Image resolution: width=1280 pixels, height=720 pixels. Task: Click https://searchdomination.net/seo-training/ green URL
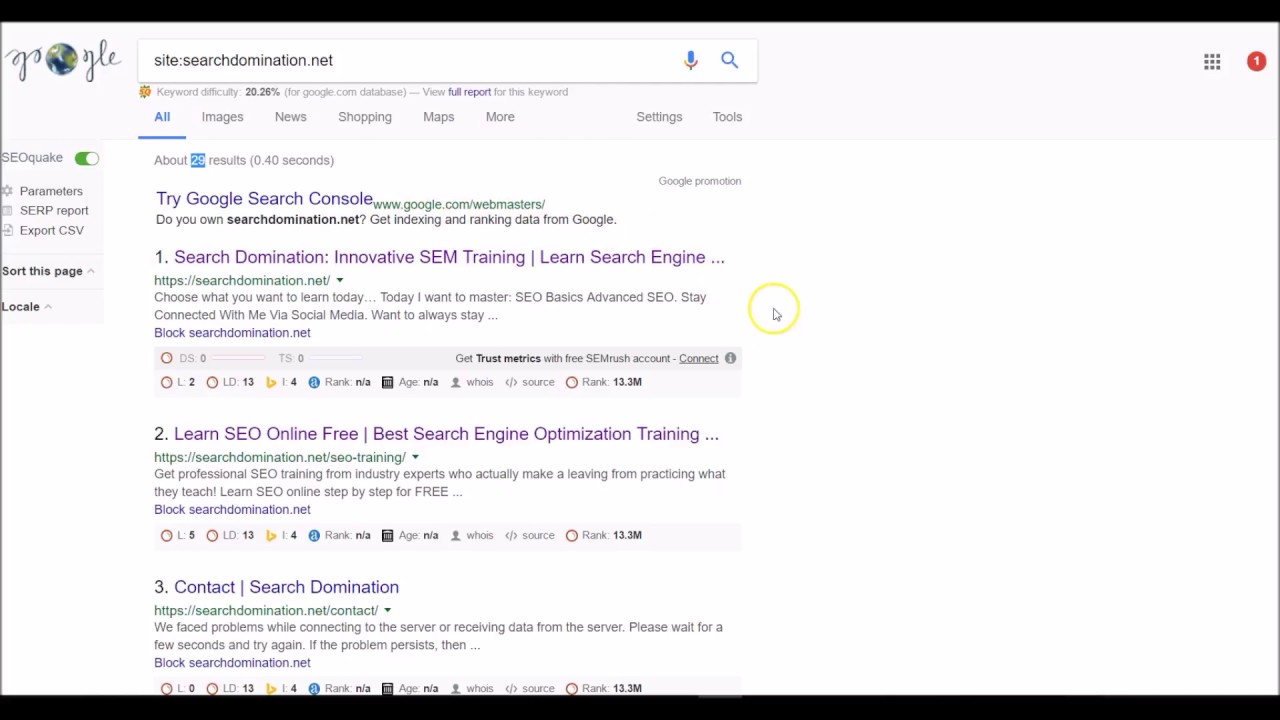click(280, 457)
